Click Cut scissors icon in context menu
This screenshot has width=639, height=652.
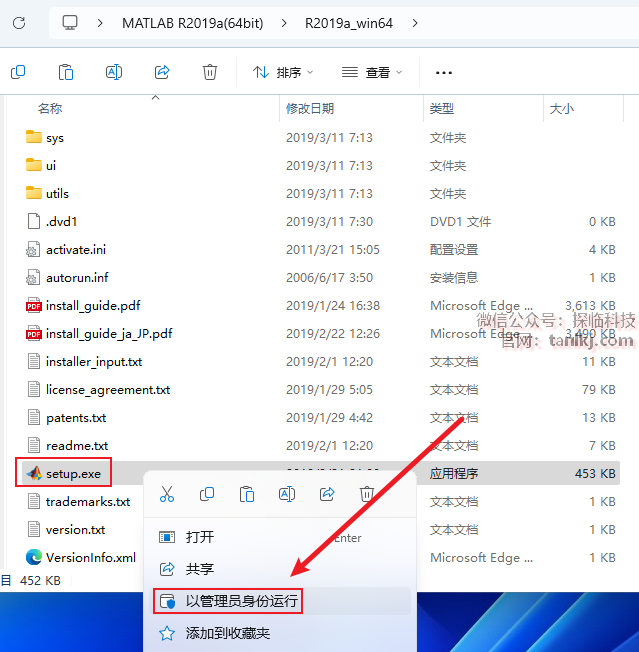(167, 494)
